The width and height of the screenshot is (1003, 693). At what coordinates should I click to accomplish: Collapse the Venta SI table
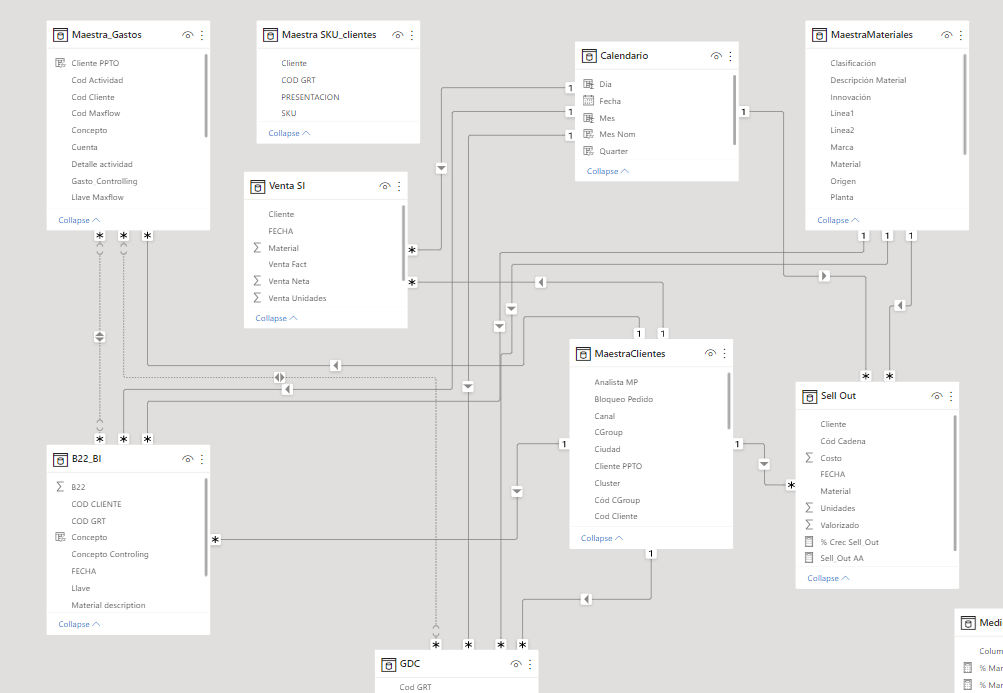(276, 318)
